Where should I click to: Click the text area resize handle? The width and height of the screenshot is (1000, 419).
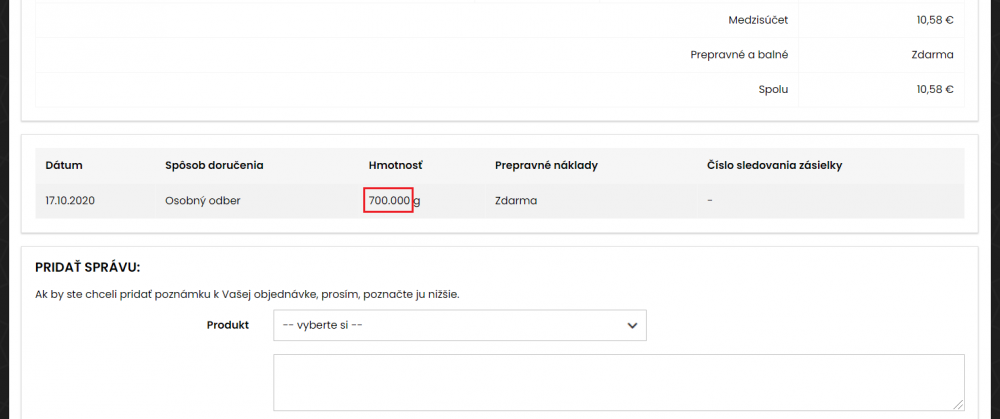(x=959, y=404)
